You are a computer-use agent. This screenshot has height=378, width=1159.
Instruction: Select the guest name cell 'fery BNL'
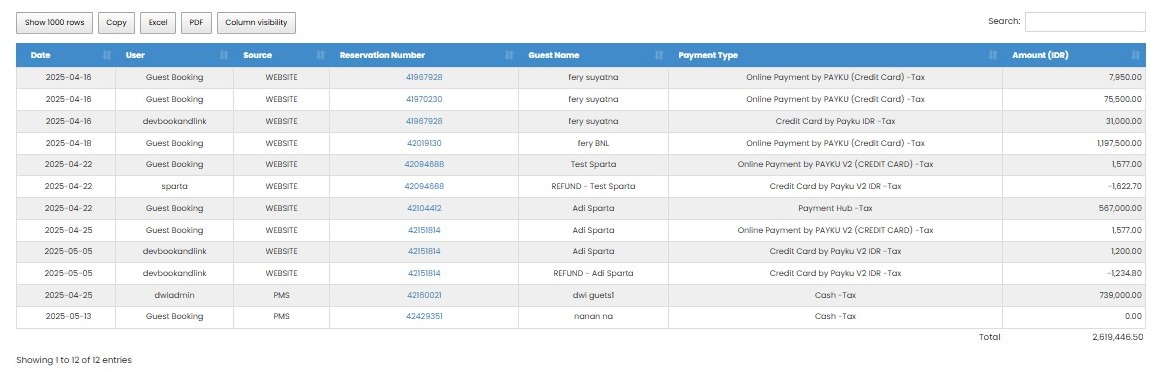click(594, 143)
